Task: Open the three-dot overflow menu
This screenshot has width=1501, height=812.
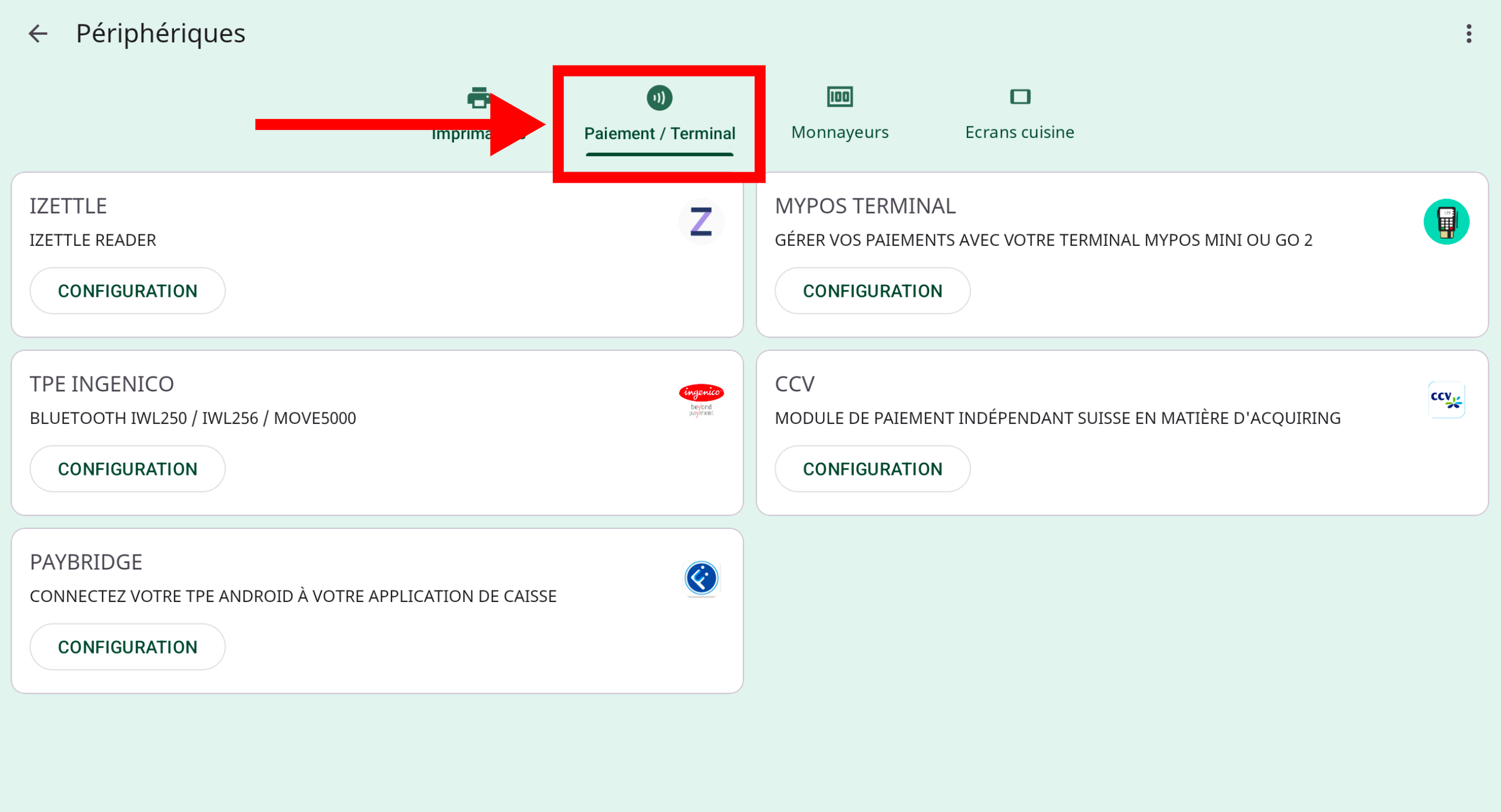Action: 1469,33
